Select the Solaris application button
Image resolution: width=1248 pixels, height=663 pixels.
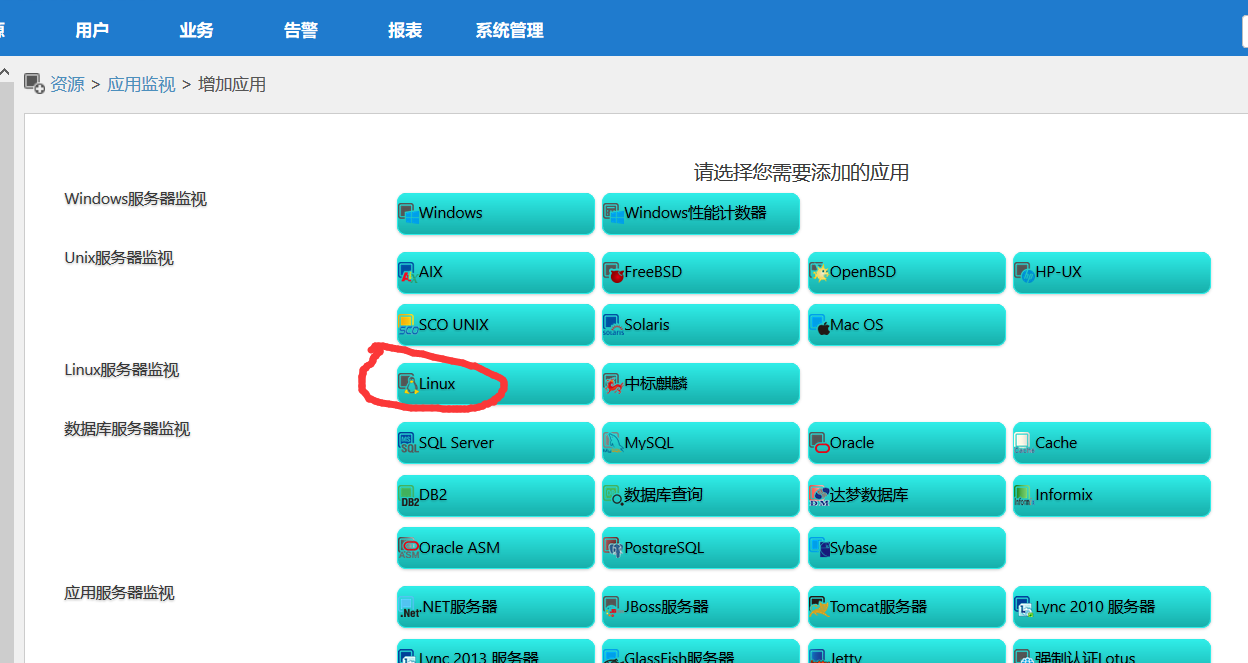tap(701, 325)
